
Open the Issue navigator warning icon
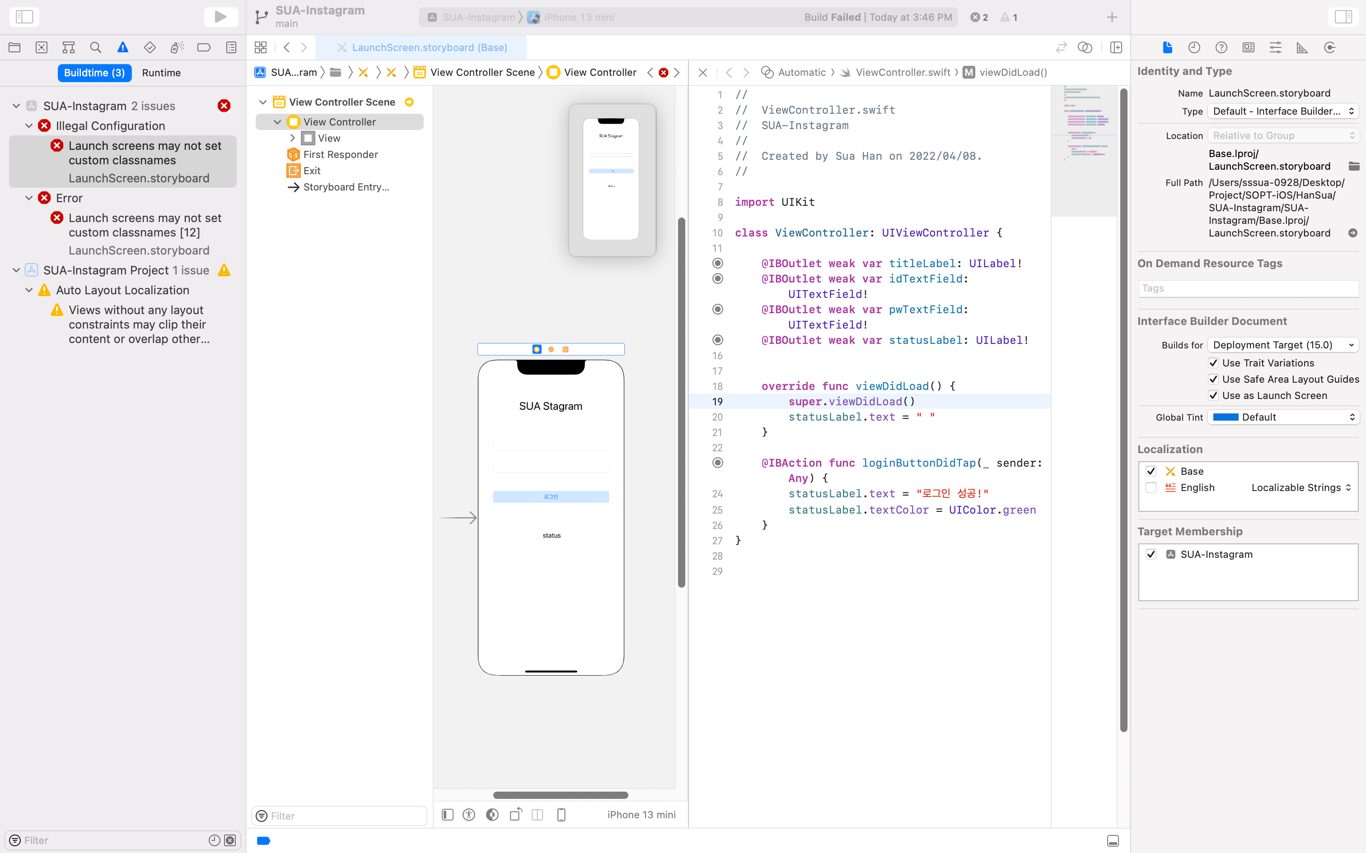[122, 47]
